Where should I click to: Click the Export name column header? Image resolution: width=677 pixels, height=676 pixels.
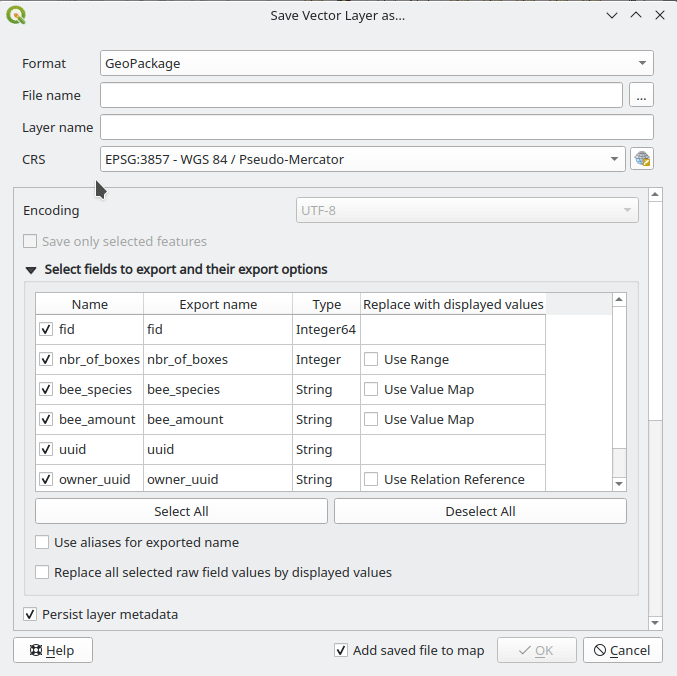[x=218, y=304]
